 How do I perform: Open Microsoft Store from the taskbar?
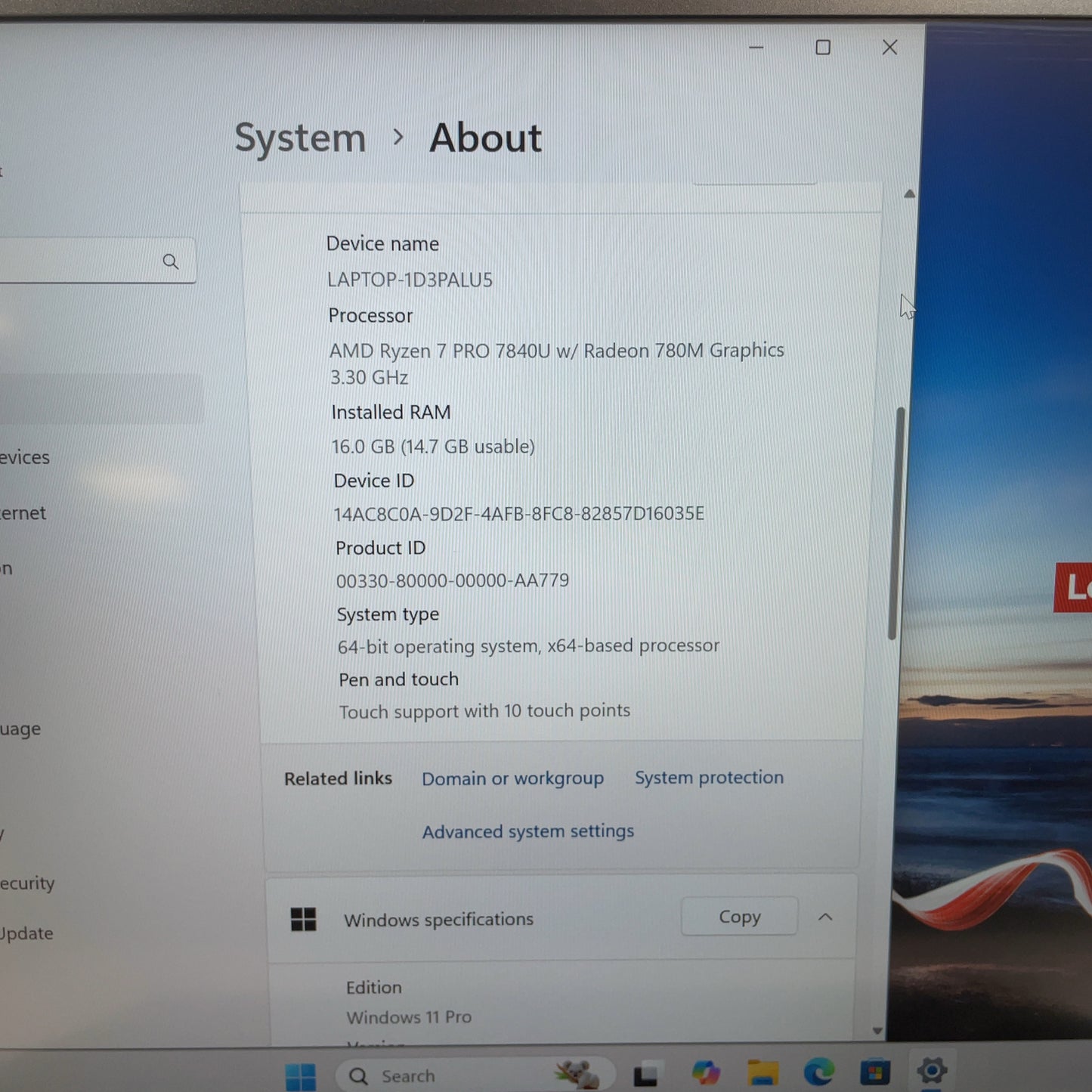(x=875, y=1071)
